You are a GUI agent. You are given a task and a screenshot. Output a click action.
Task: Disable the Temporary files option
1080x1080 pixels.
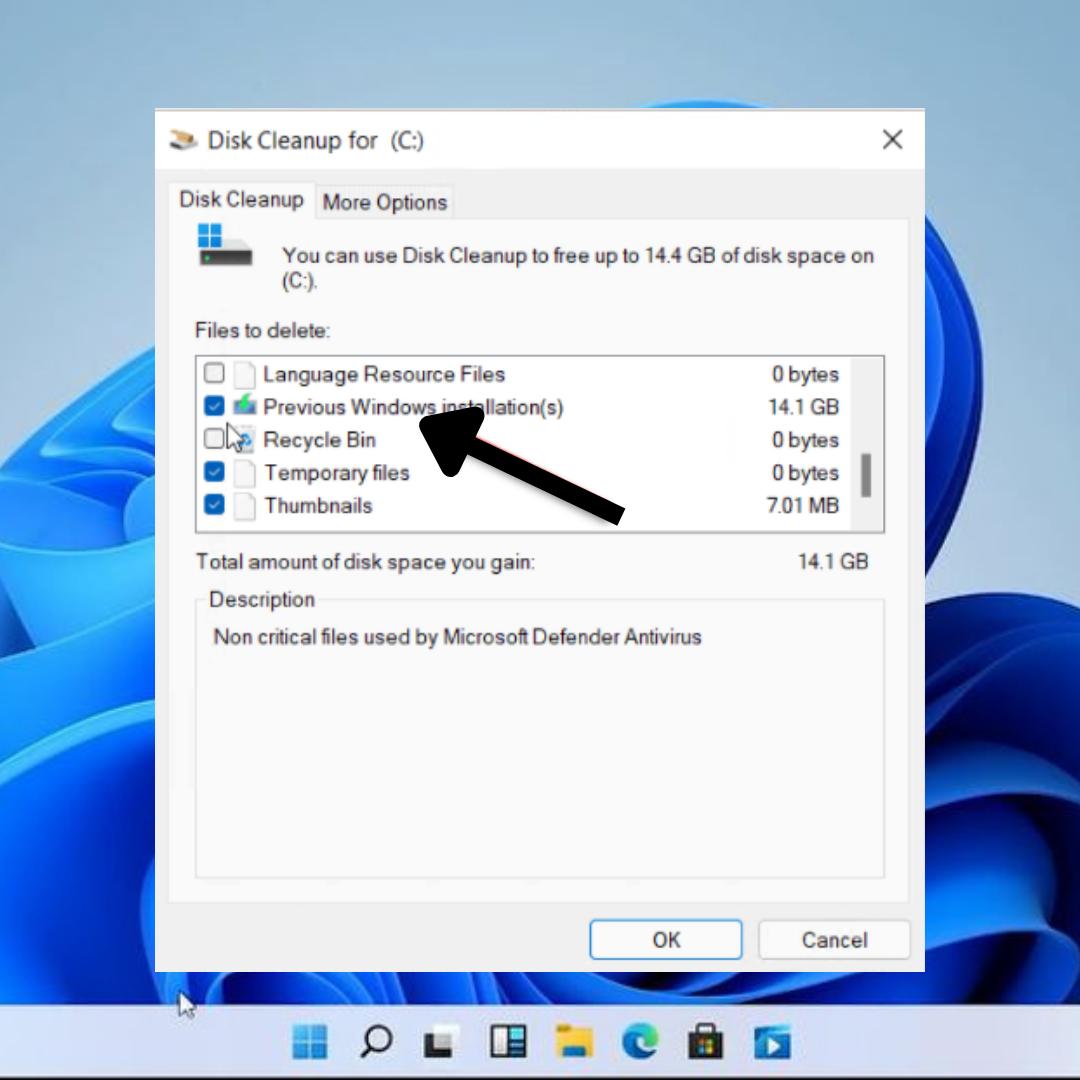(213, 472)
